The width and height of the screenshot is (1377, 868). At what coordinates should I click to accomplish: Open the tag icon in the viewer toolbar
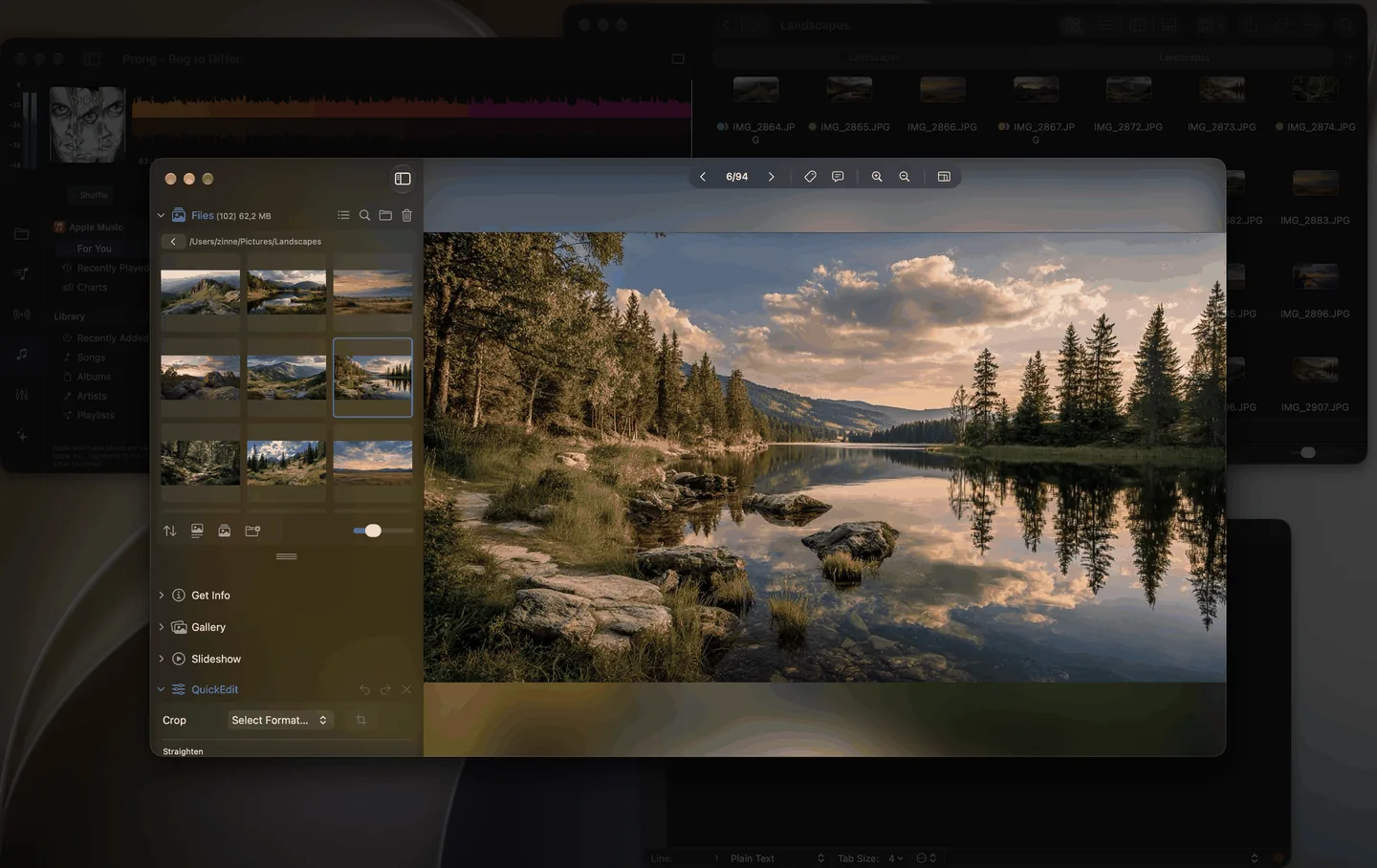coord(810,177)
